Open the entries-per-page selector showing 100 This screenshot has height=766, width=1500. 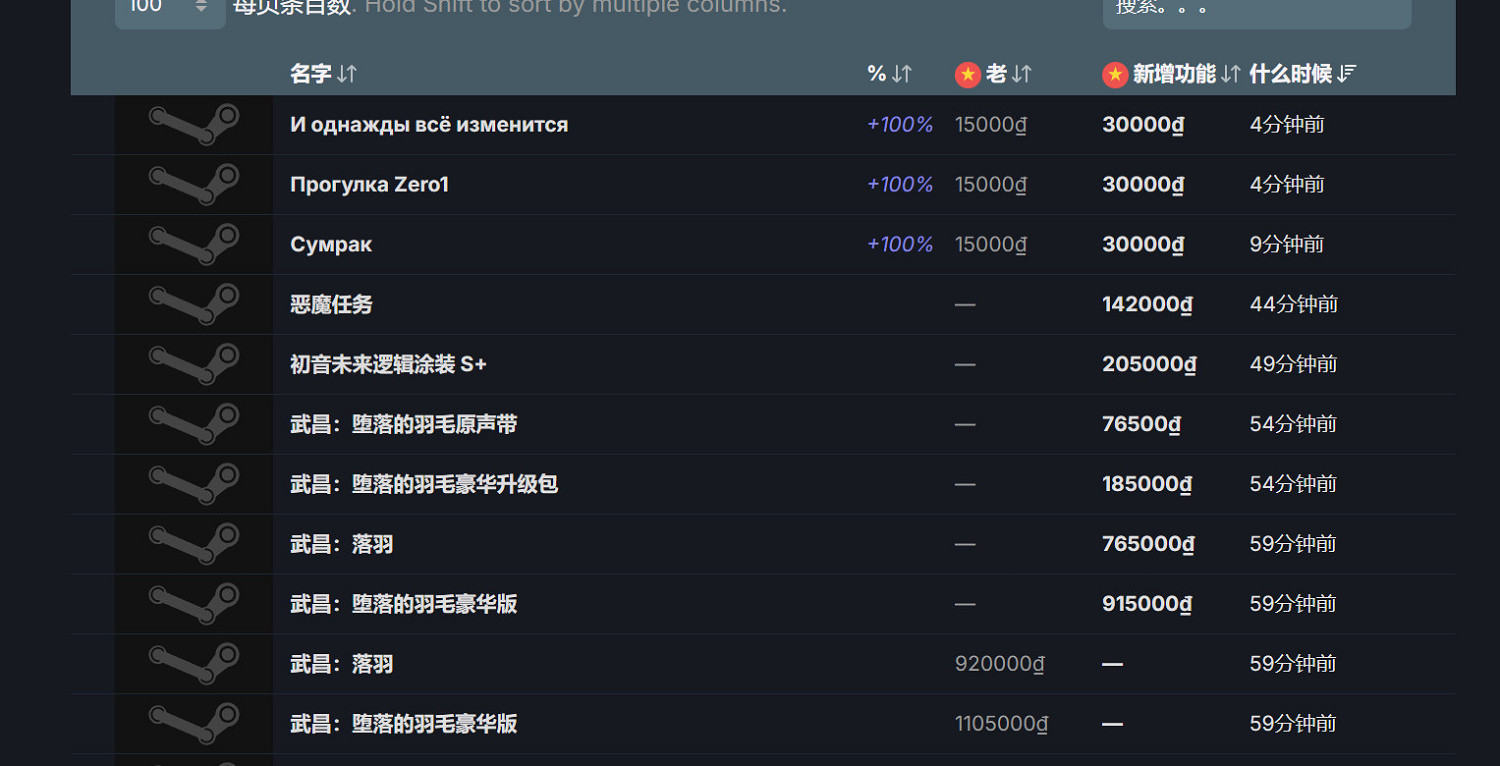point(170,8)
